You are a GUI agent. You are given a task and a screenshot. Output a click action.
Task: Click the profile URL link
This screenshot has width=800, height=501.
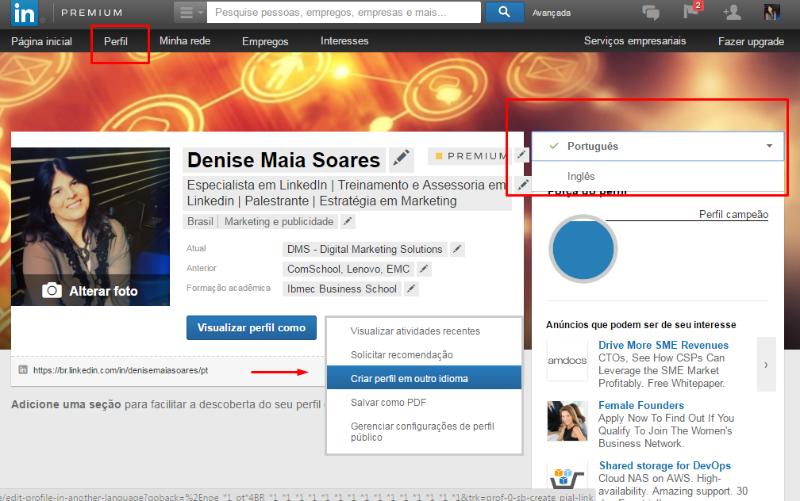pos(120,370)
